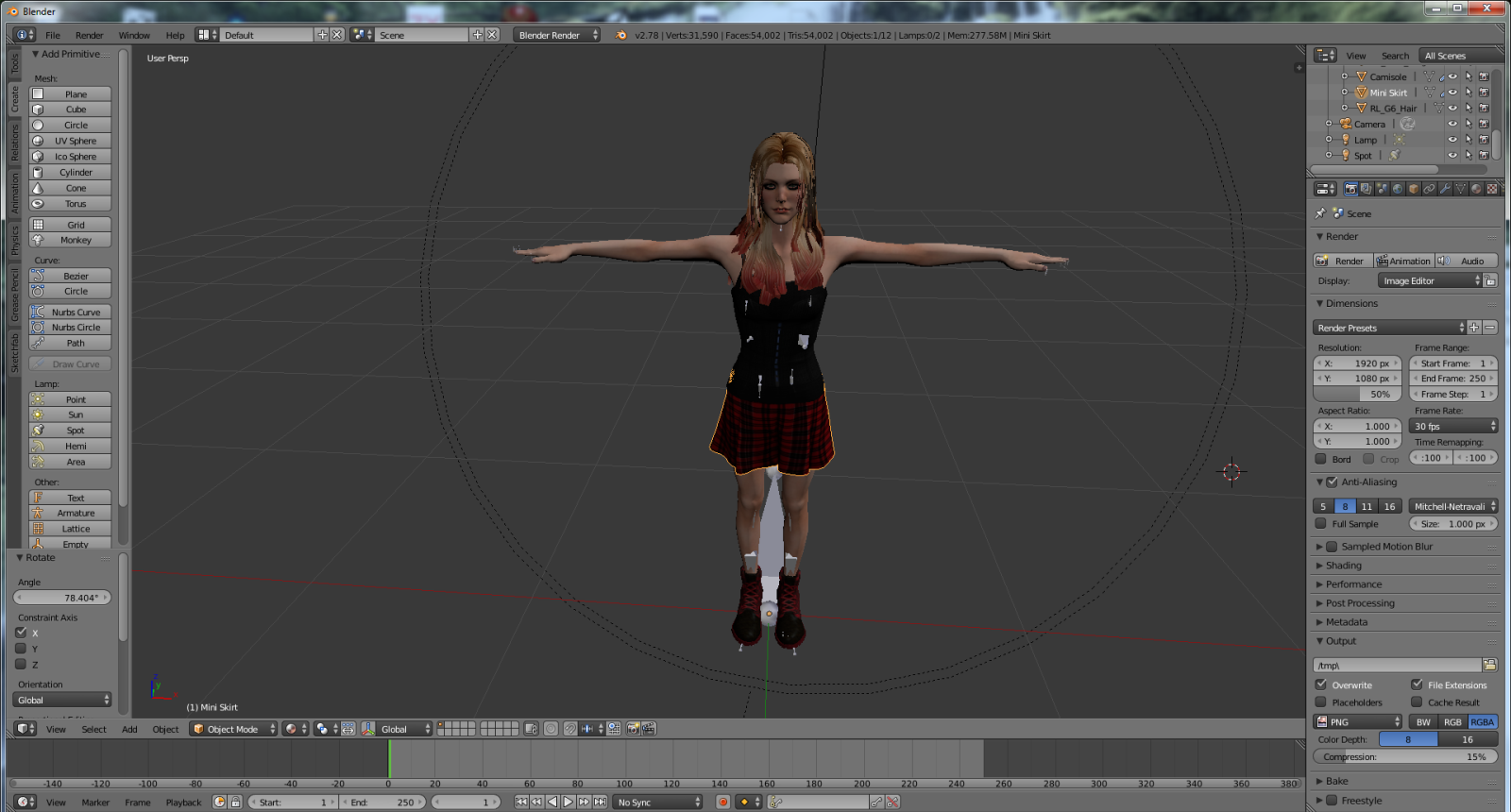Click the OpenGL render image camera icon
This screenshot has width=1511, height=812.
tap(633, 729)
